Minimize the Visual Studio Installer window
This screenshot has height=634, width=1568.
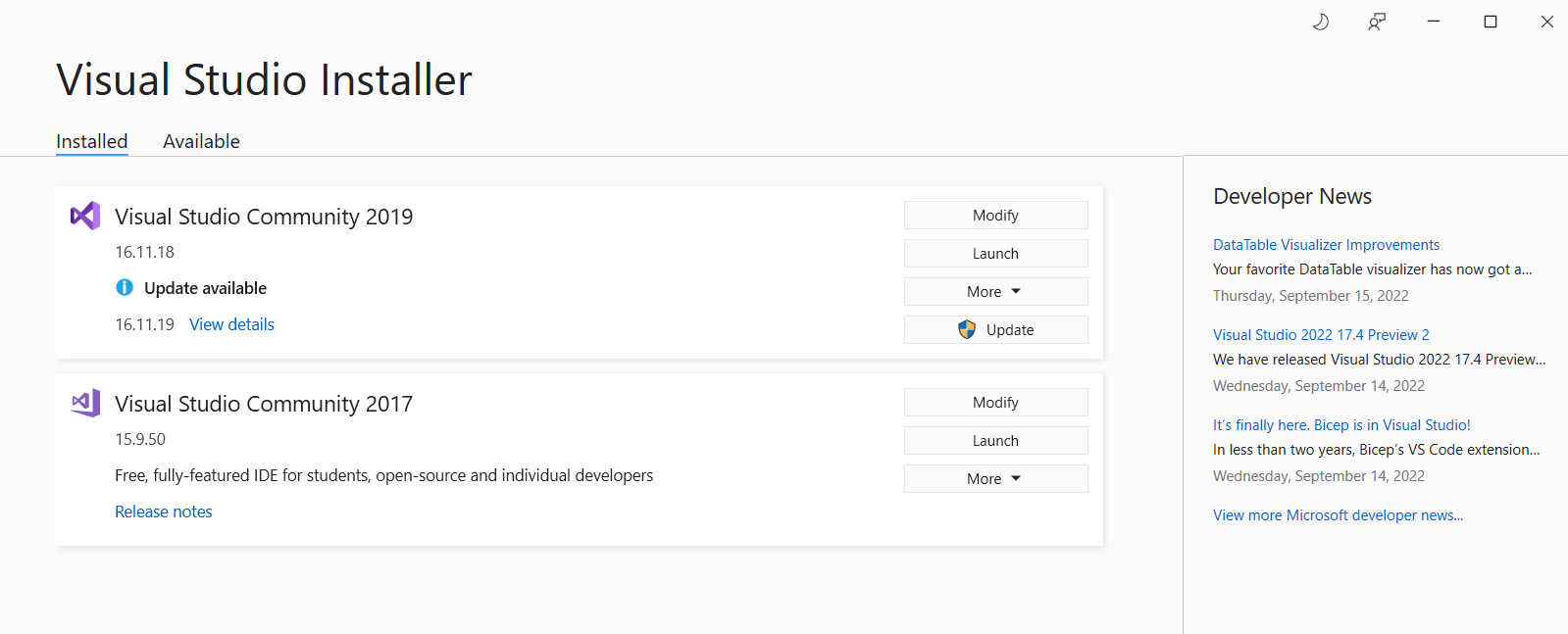pyautogui.click(x=1434, y=22)
